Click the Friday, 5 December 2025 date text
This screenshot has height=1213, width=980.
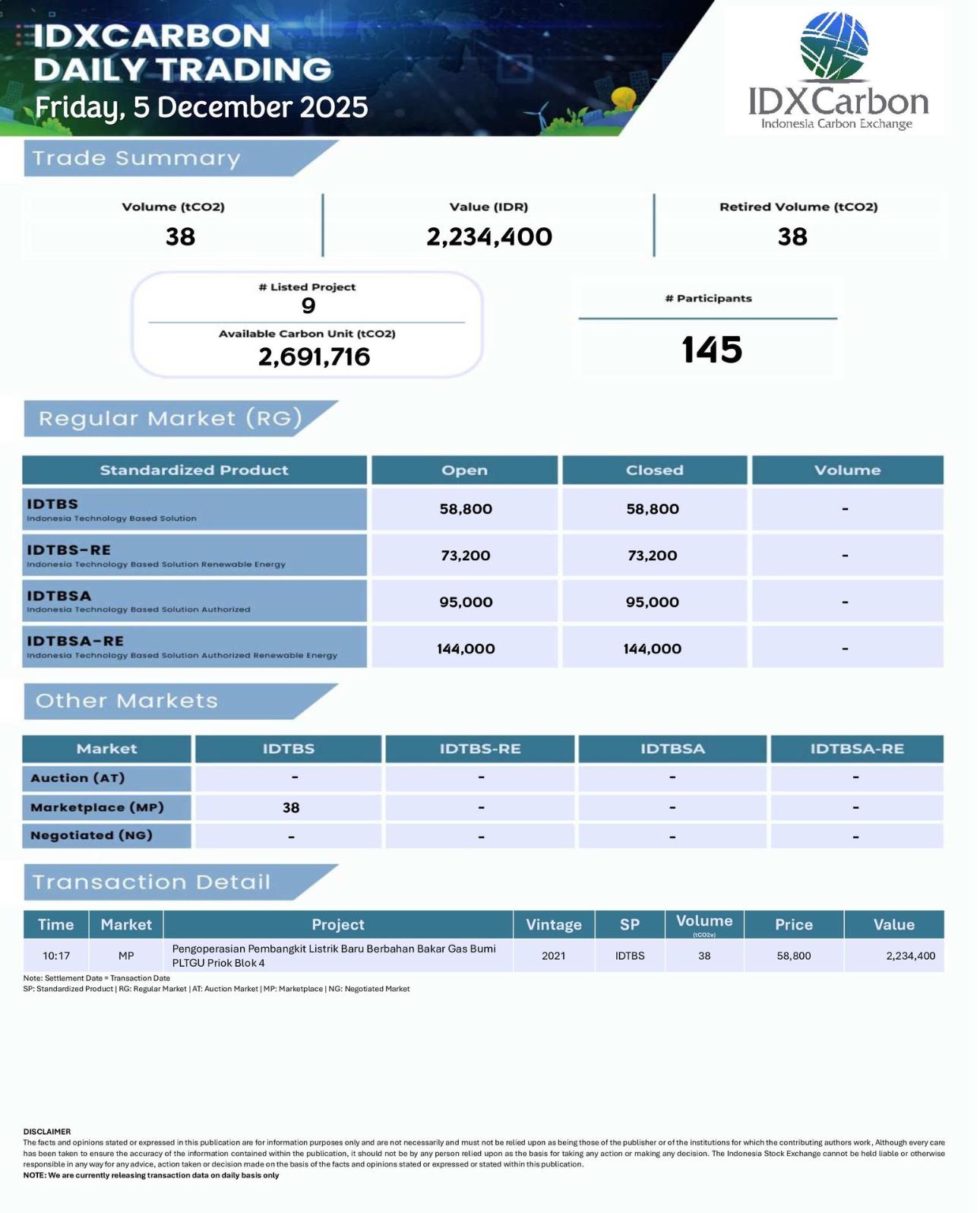(x=201, y=107)
